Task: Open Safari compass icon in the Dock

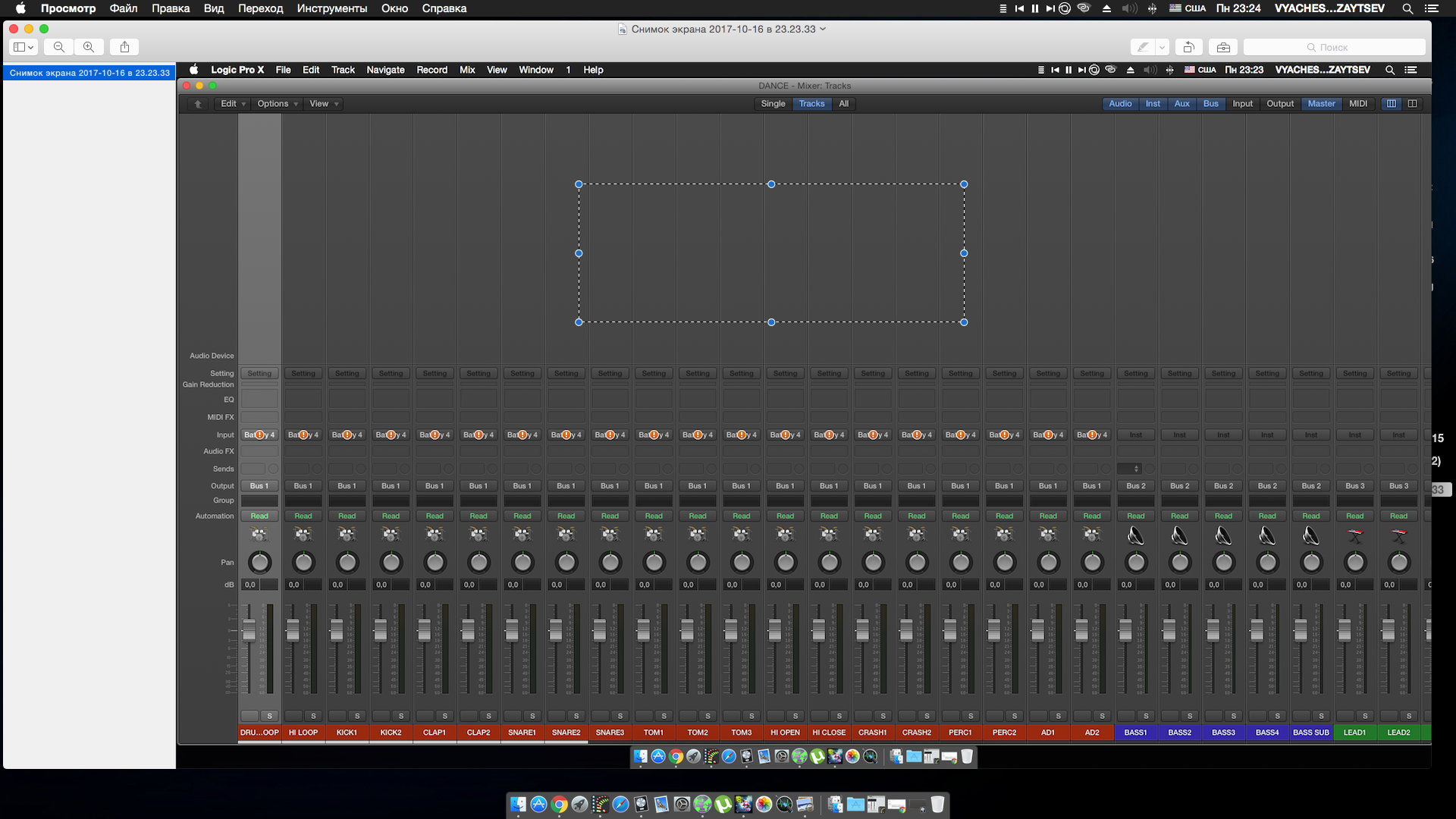Action: [620, 805]
